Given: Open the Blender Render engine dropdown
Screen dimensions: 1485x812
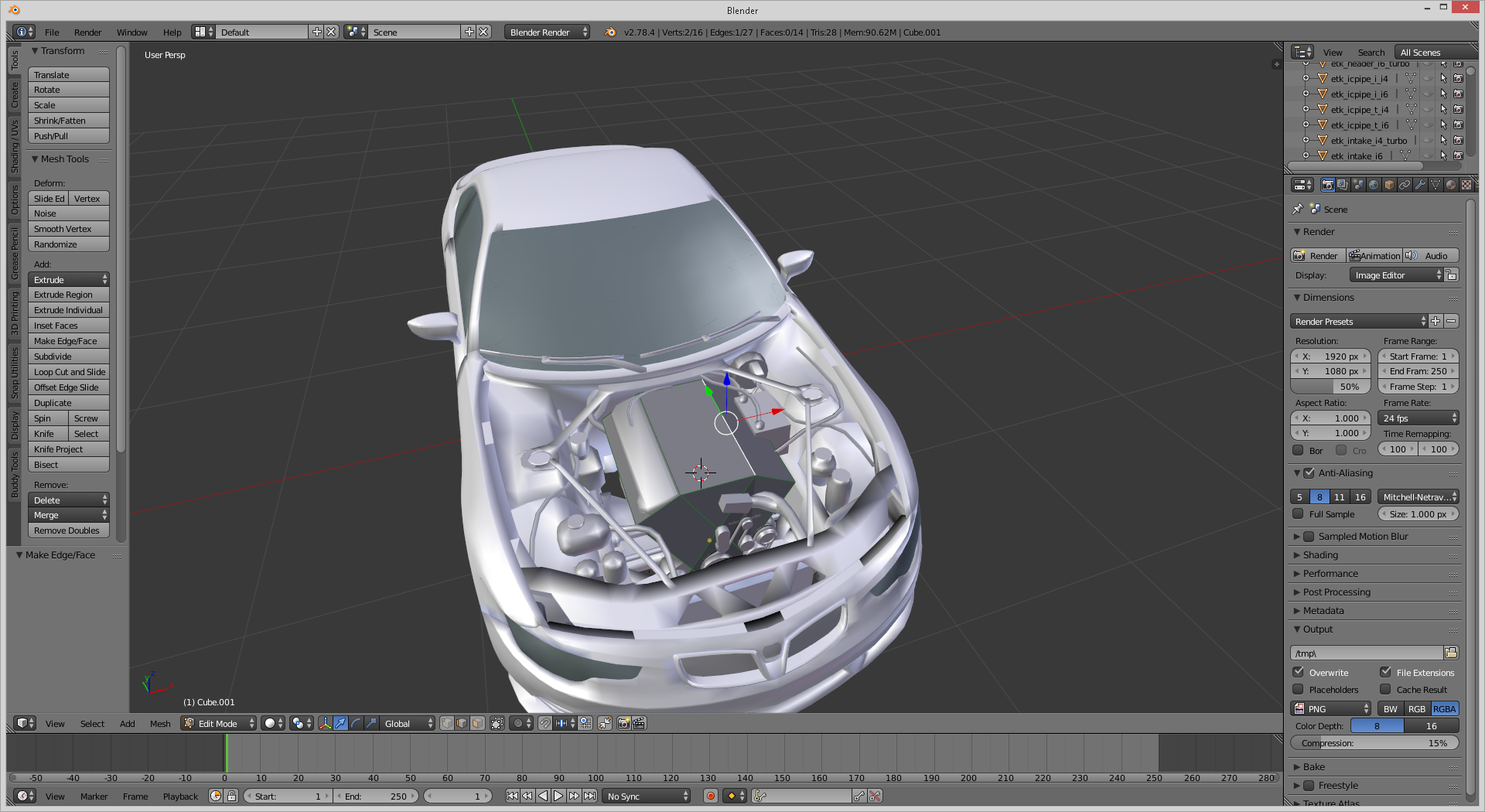Looking at the screenshot, I should click(547, 32).
